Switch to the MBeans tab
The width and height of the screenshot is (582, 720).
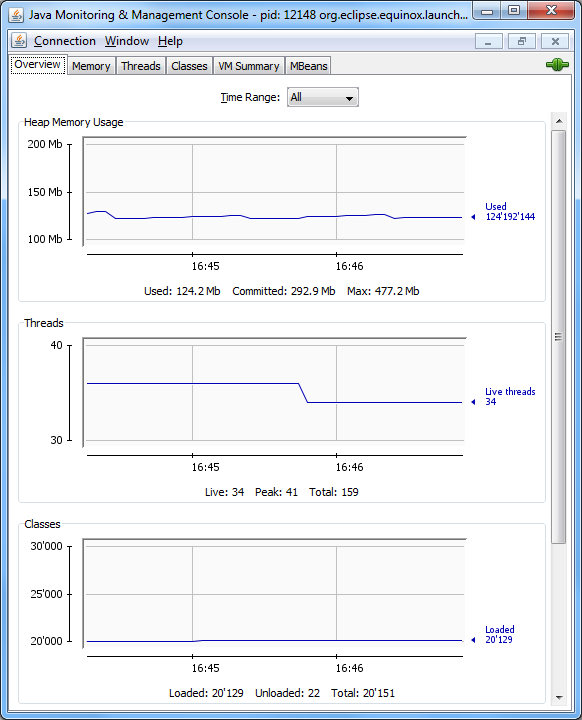click(x=308, y=66)
